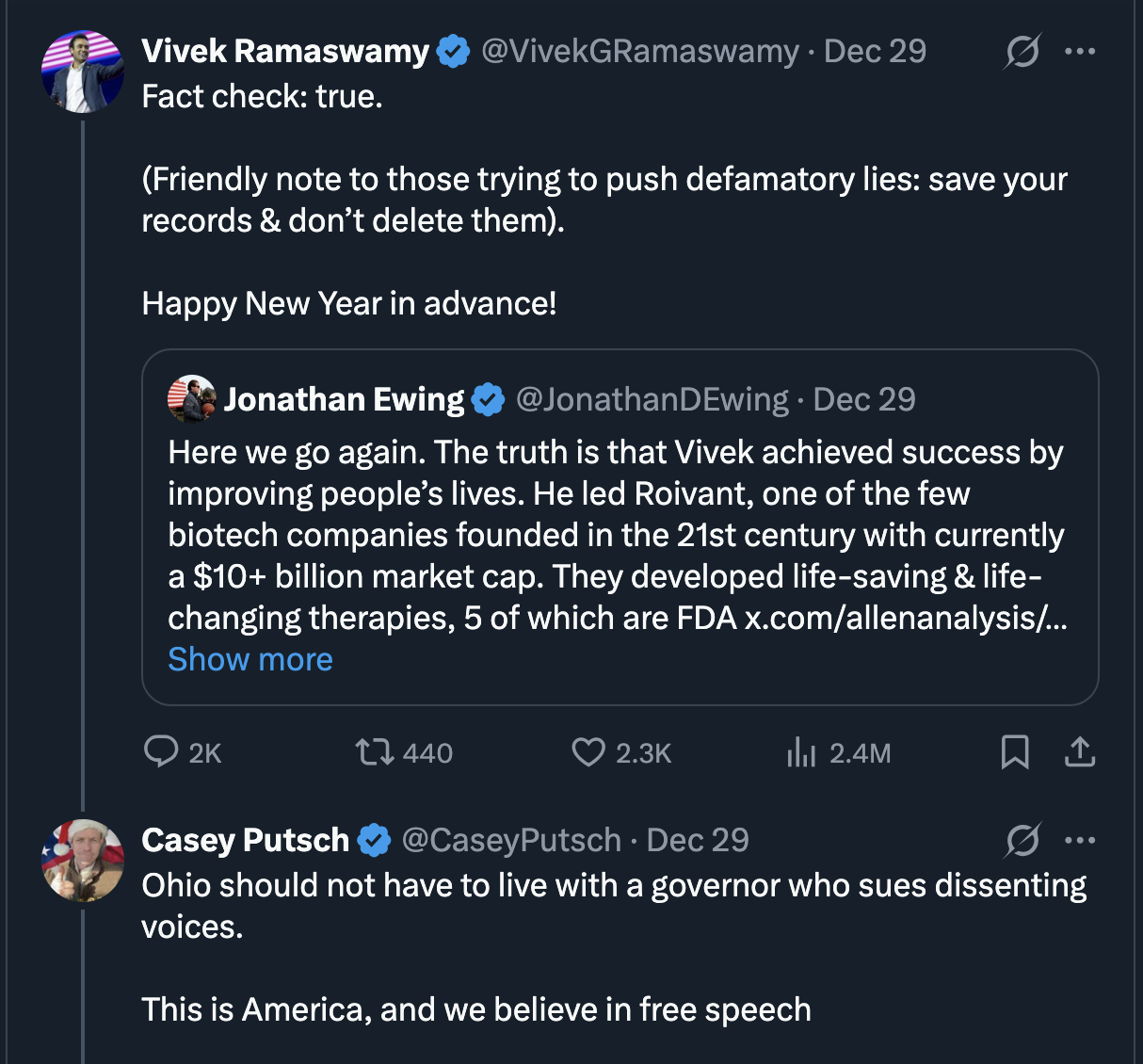This screenshot has width=1143, height=1064.
Task: Click Grok icon on Vivek's tweet
Action: pos(1022,51)
